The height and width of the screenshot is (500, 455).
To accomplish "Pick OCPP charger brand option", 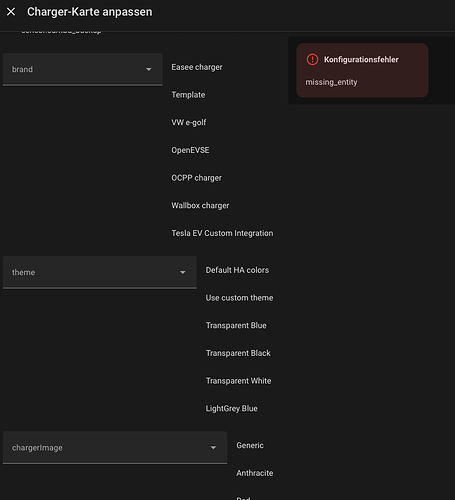I will [x=196, y=178].
